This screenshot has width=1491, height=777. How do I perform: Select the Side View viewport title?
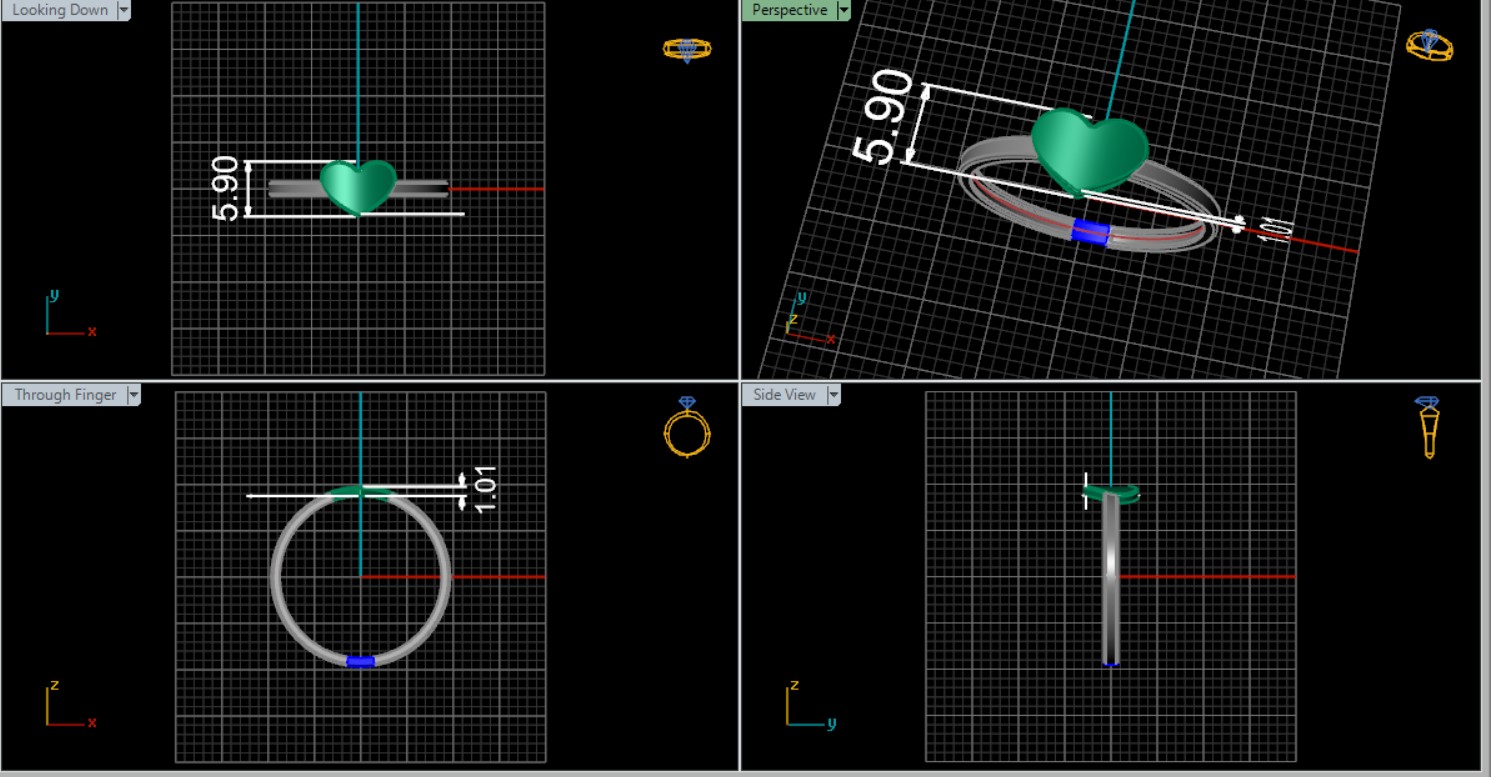pos(784,395)
